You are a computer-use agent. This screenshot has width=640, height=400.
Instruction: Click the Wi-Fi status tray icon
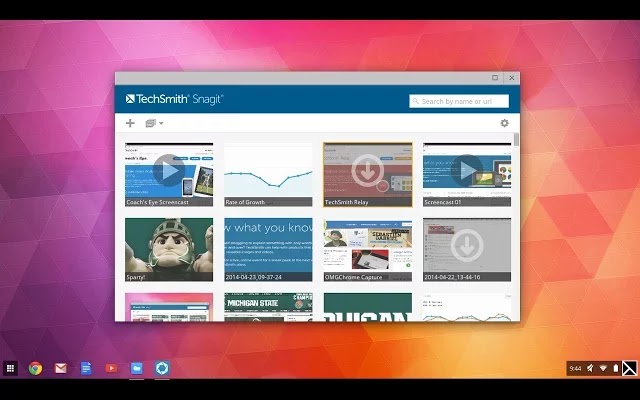click(603, 369)
